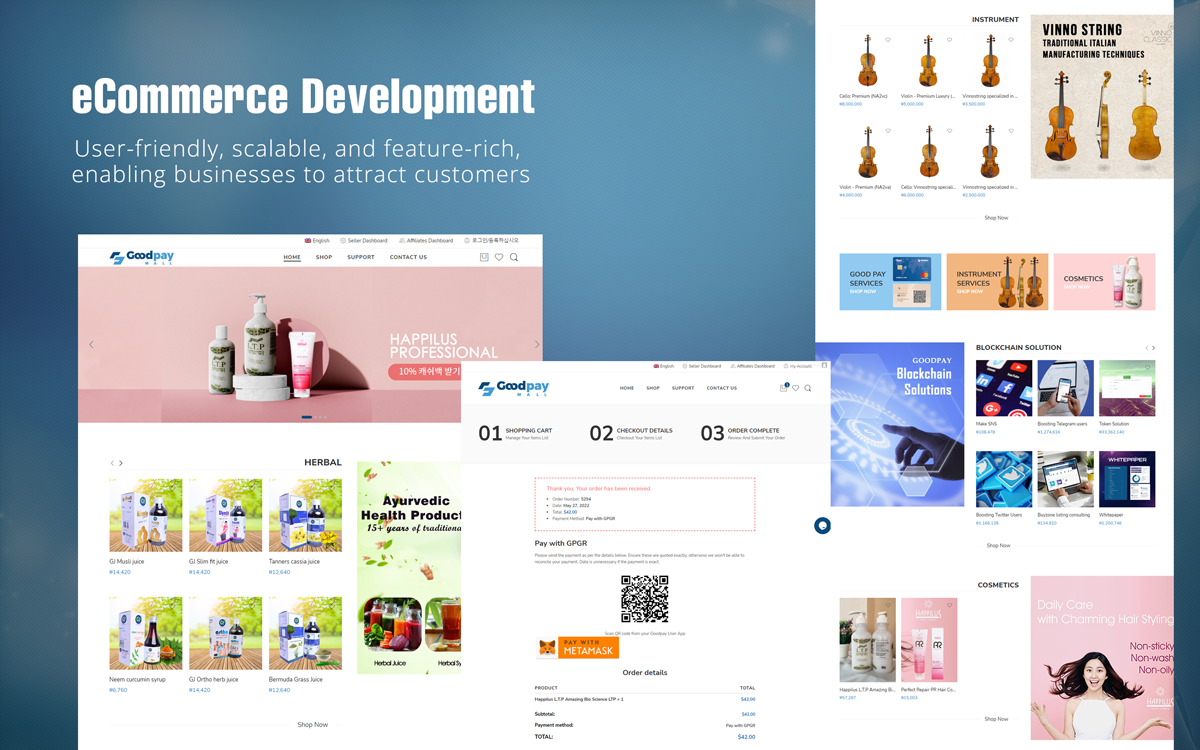This screenshot has width=1200, height=750.
Task: Click the Goodpay Mall logo on the homepage
Action: point(142,257)
